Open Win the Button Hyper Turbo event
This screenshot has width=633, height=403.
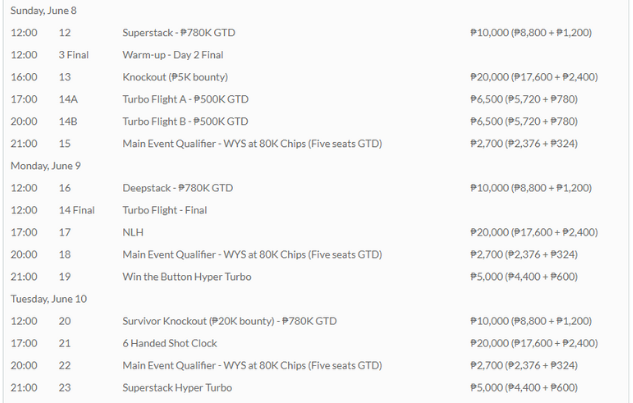(x=186, y=276)
